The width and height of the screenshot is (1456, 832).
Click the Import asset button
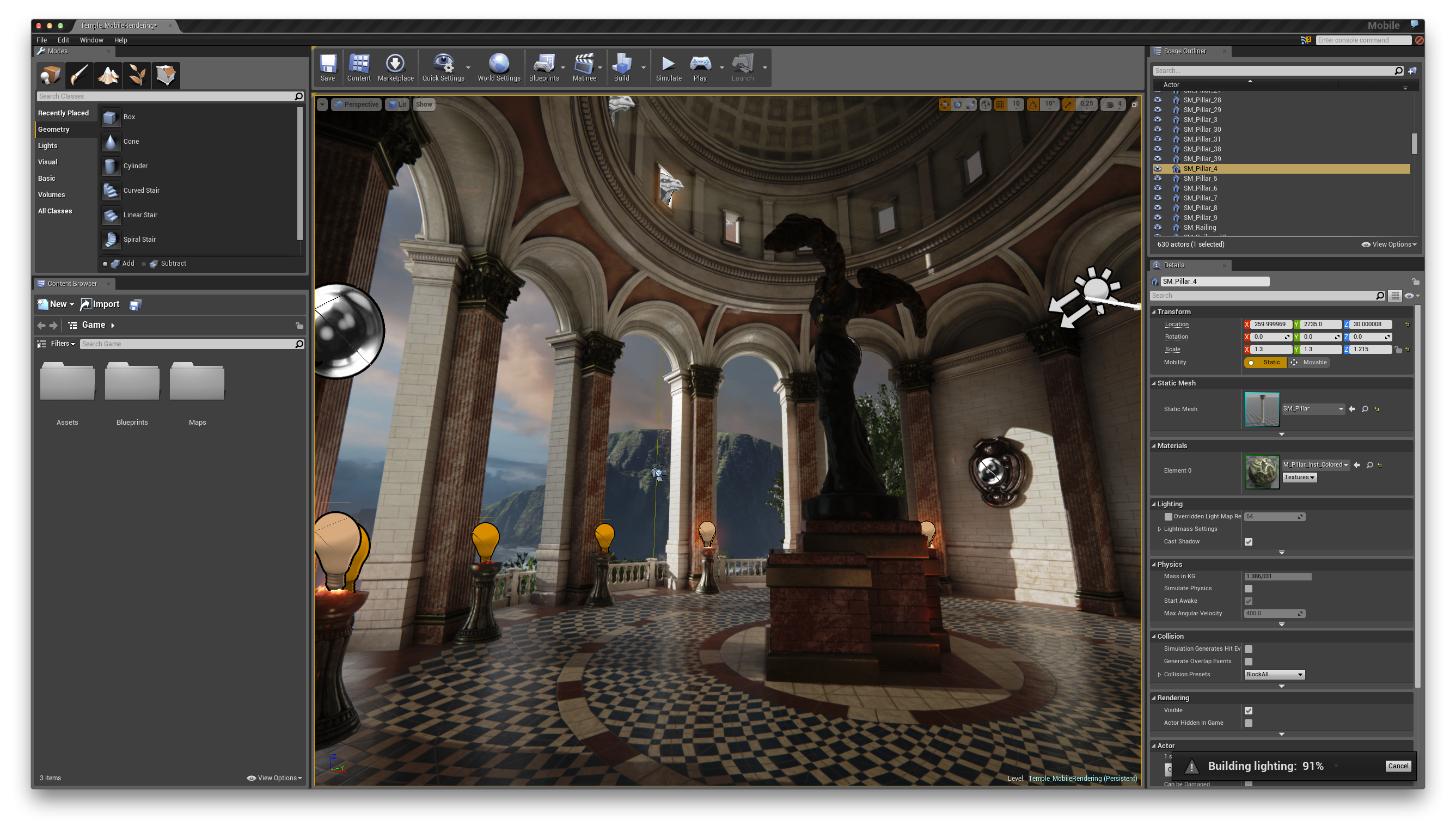click(100, 304)
